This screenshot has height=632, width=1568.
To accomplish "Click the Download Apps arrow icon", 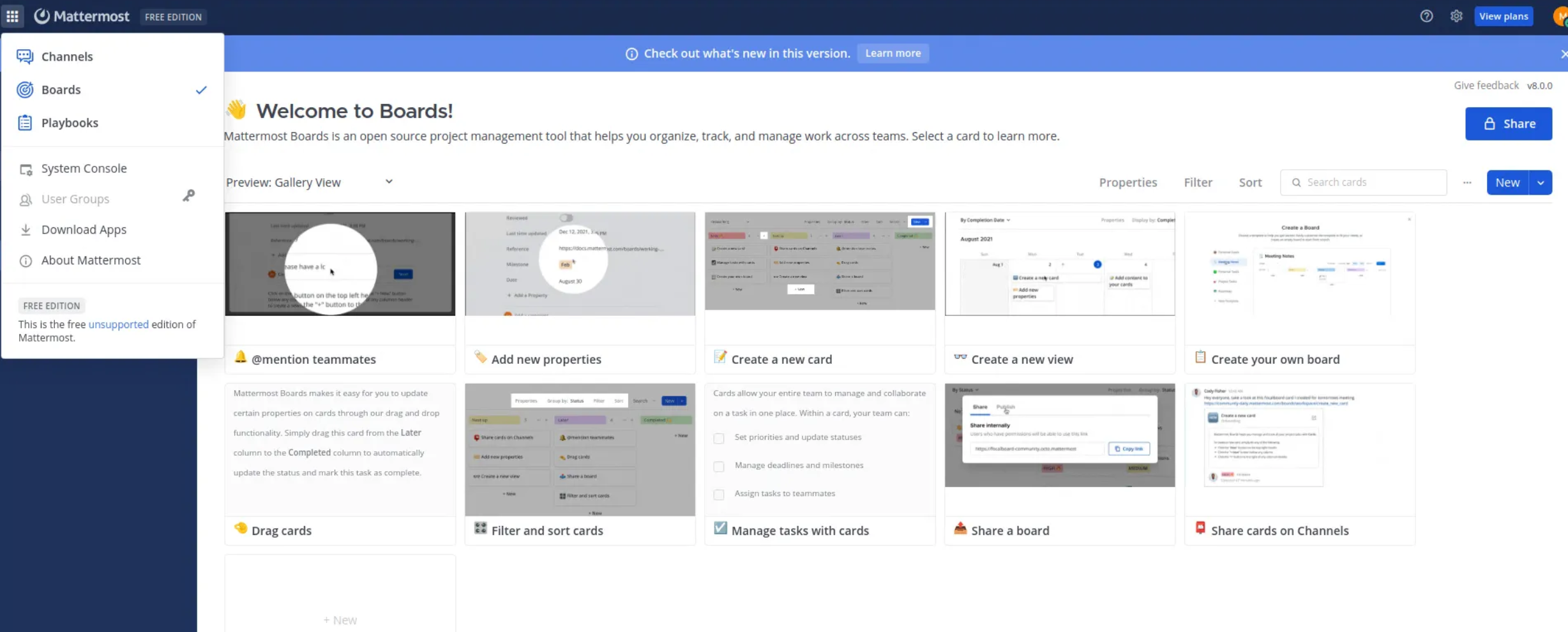I will tap(26, 230).
